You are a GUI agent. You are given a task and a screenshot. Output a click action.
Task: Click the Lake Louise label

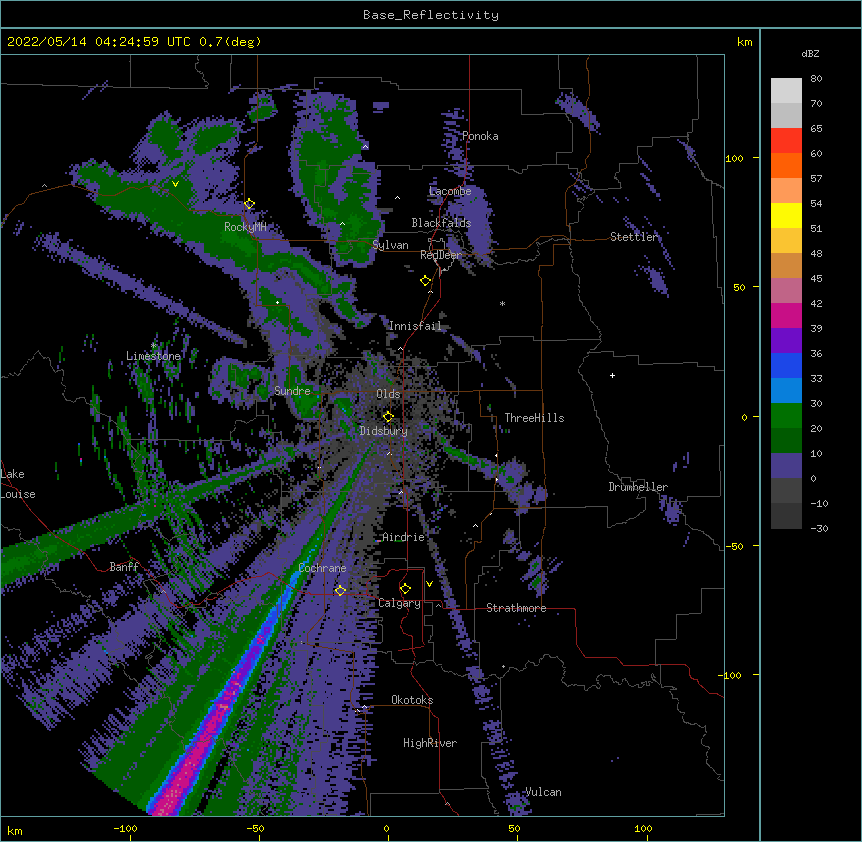[18, 484]
